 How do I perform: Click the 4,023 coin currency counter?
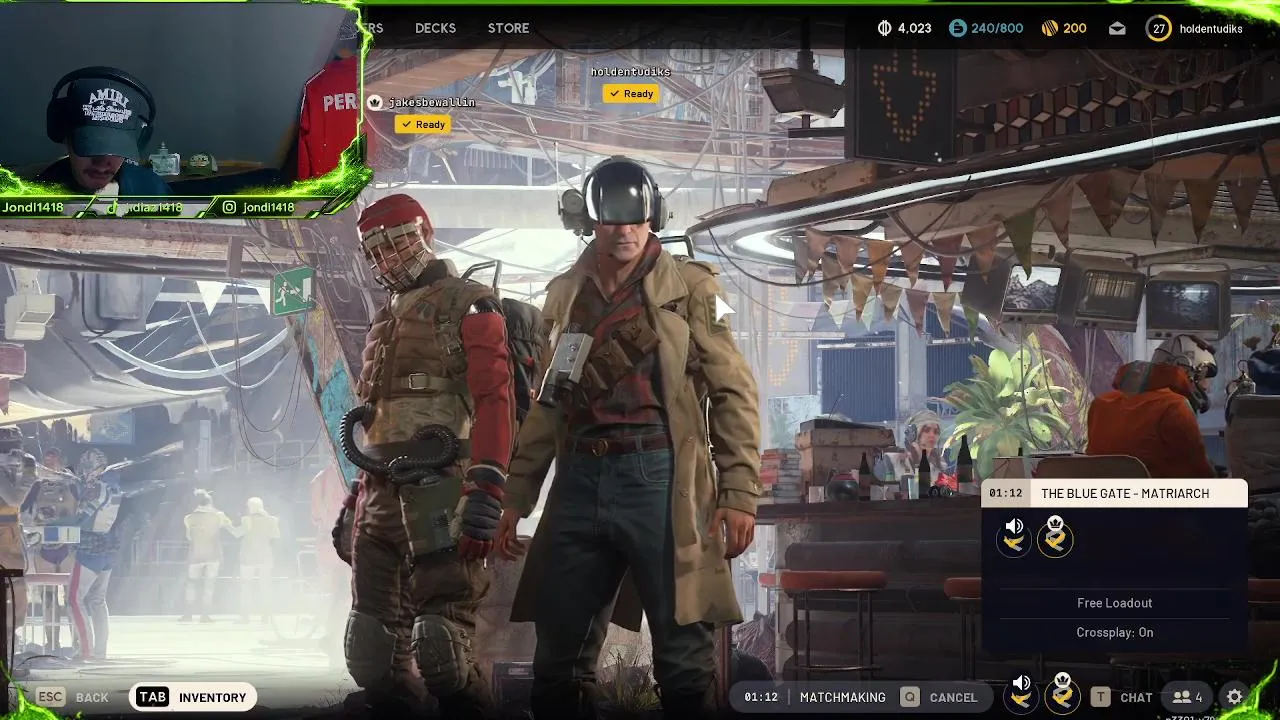pos(904,28)
